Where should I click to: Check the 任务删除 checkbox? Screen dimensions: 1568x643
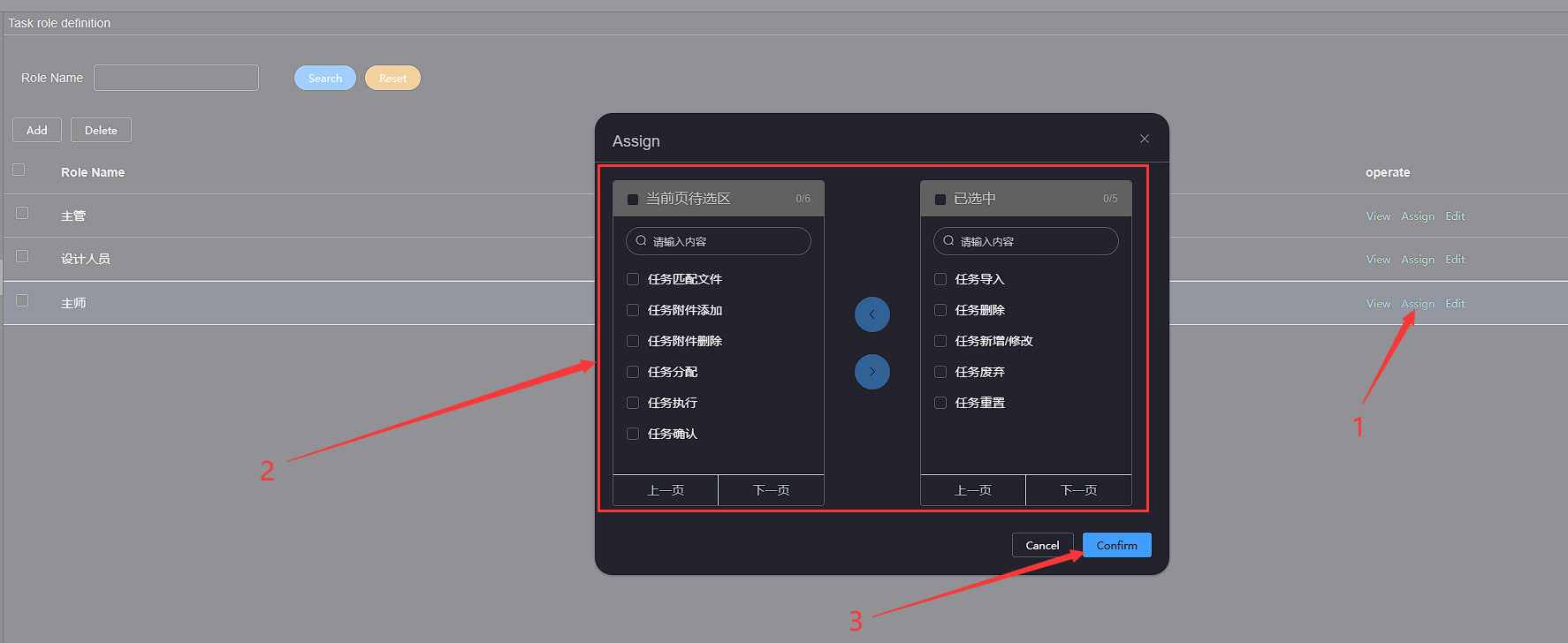click(x=940, y=310)
